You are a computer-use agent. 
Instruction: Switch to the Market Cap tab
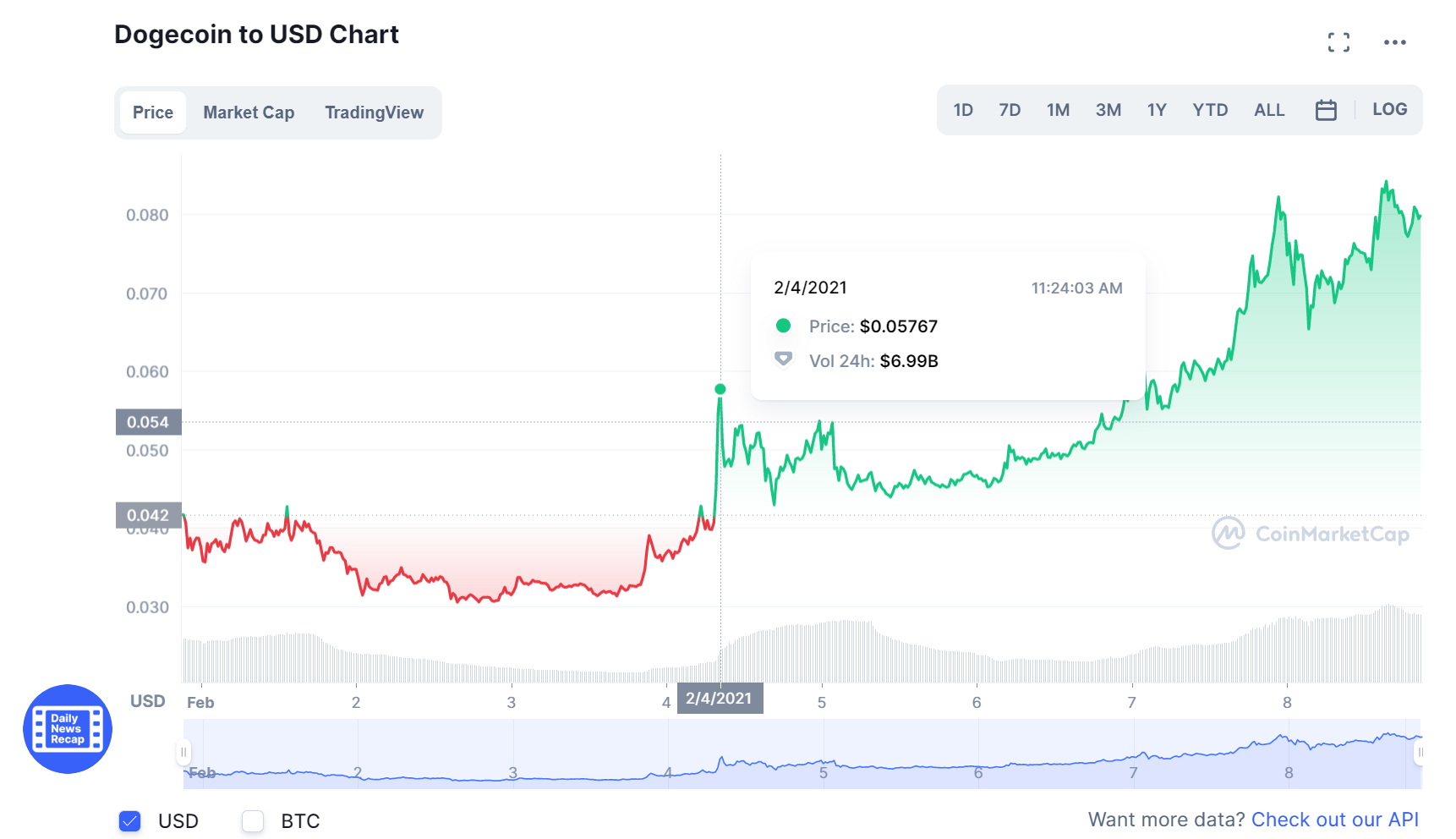click(249, 112)
